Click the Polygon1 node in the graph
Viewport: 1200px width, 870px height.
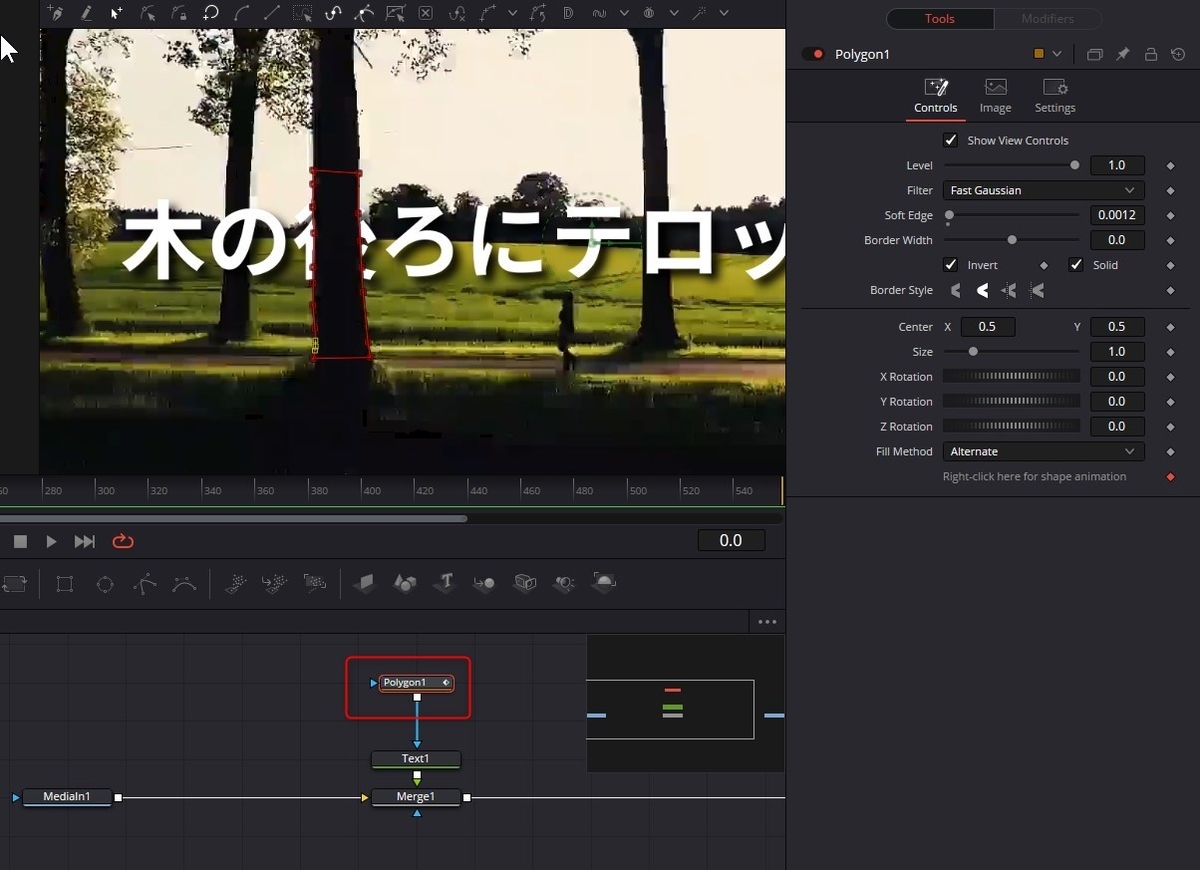417,683
